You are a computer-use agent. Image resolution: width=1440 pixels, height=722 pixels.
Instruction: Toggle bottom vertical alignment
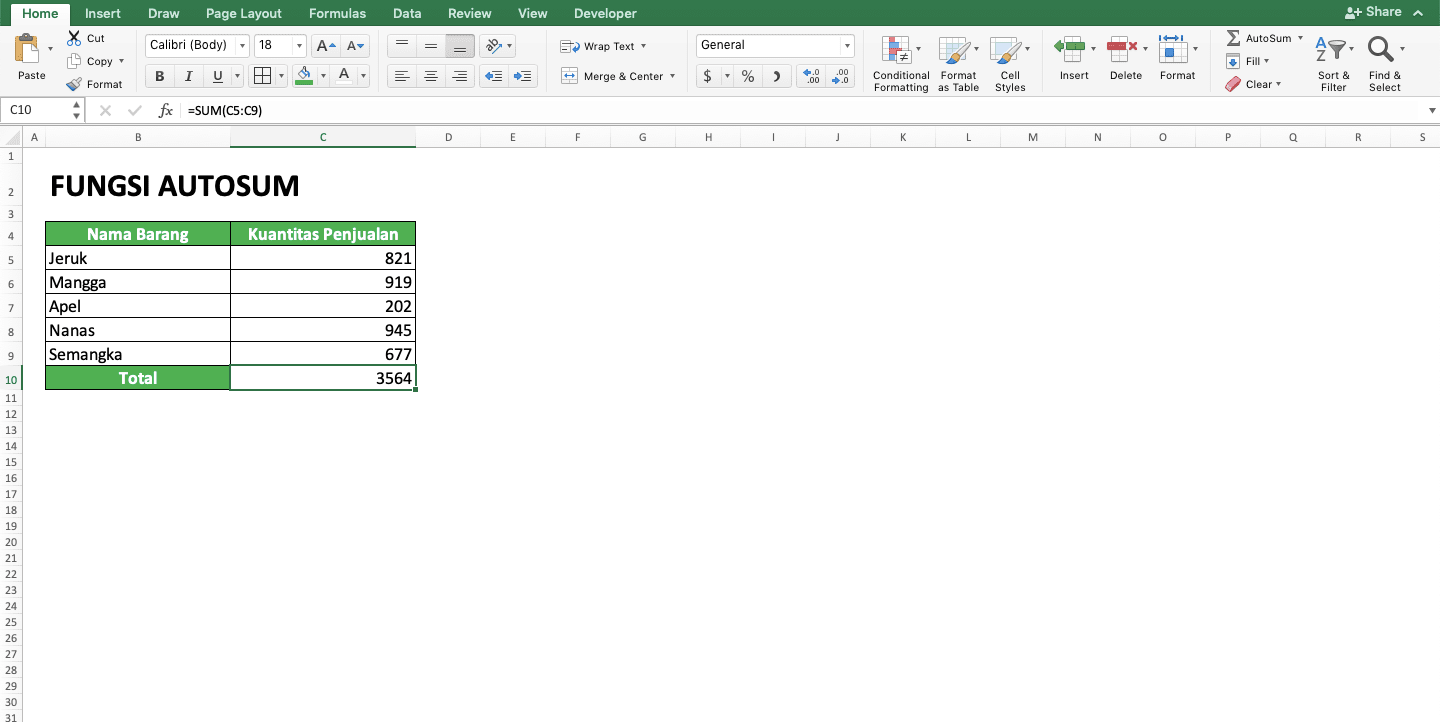(460, 46)
